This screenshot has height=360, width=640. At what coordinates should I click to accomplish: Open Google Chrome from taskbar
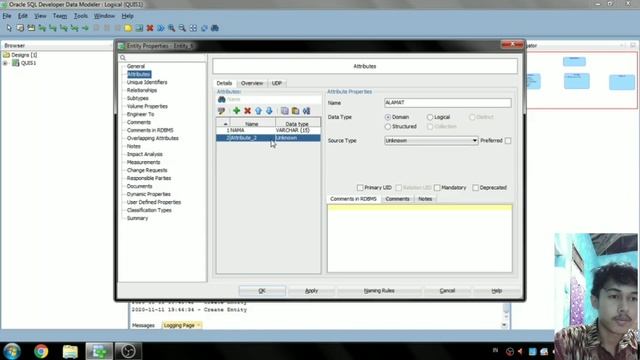click(41, 351)
